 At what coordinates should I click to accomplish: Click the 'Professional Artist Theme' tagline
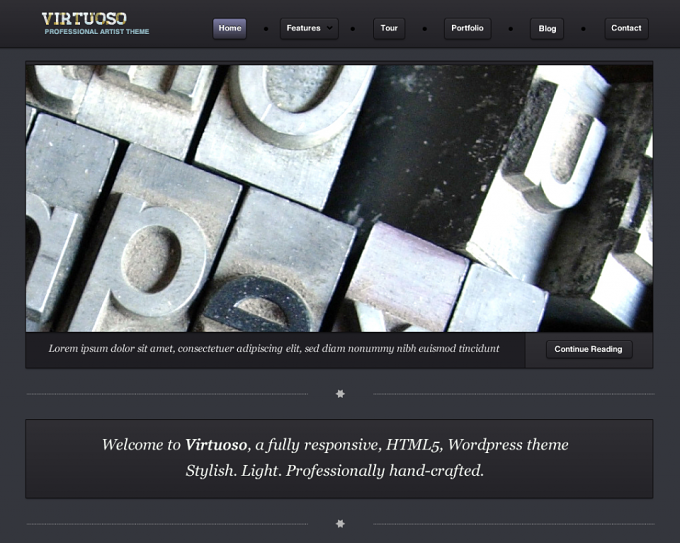point(97,32)
